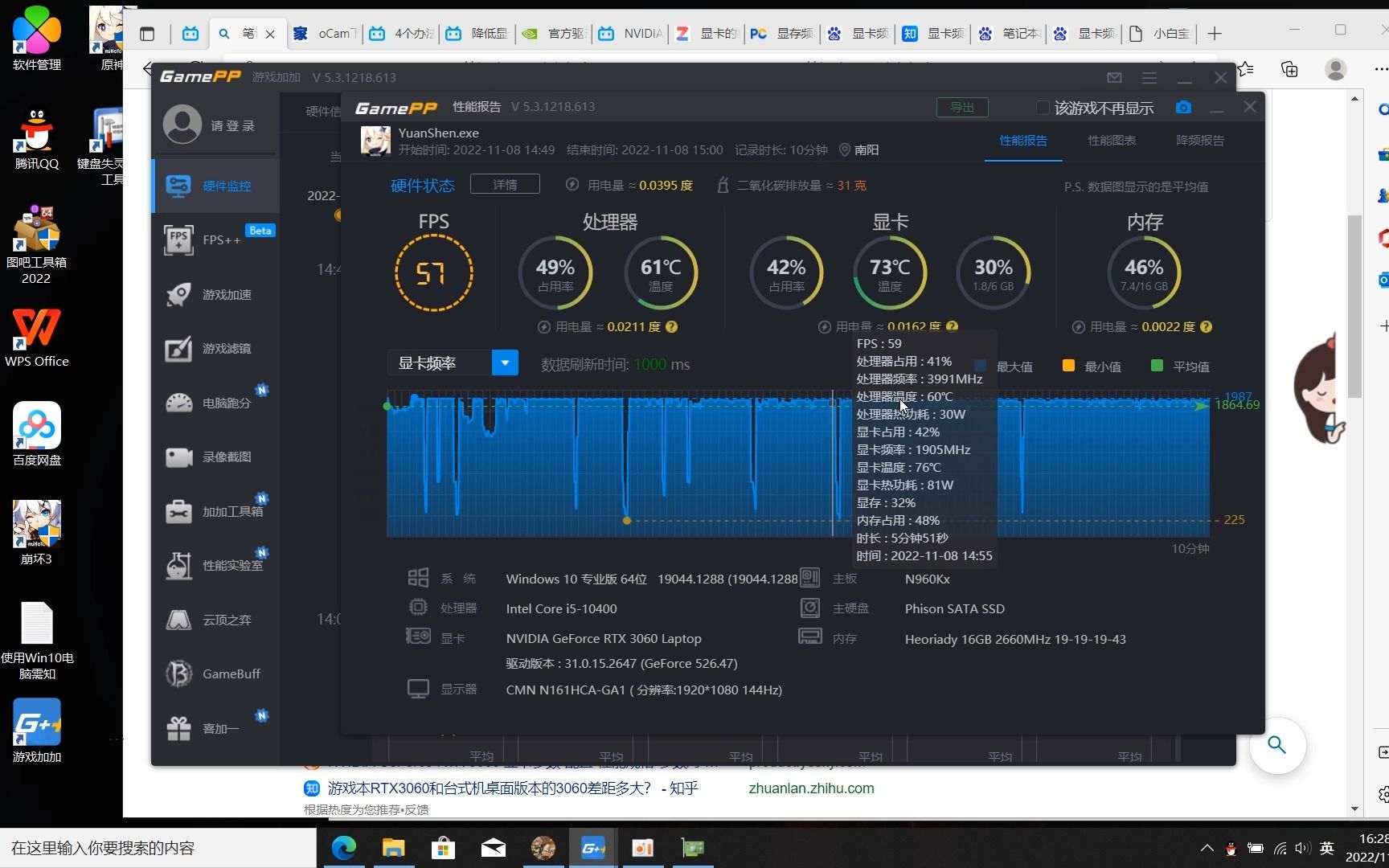Click 南阳 location label

[867, 150]
